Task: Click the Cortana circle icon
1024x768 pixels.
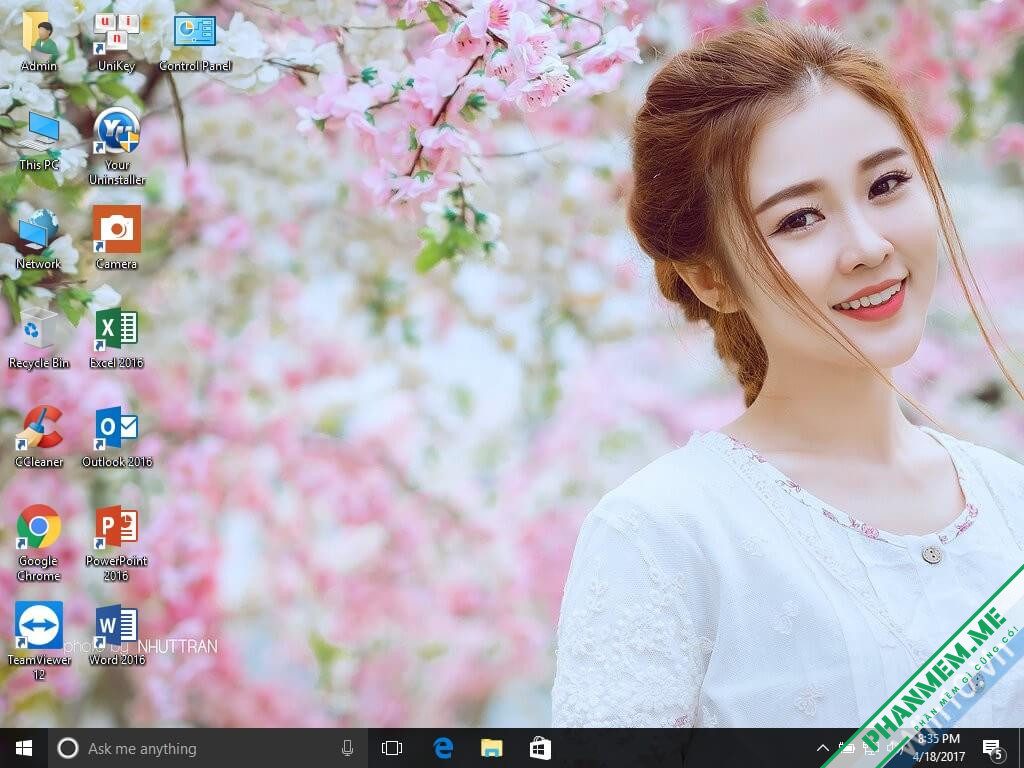Action: click(68, 748)
